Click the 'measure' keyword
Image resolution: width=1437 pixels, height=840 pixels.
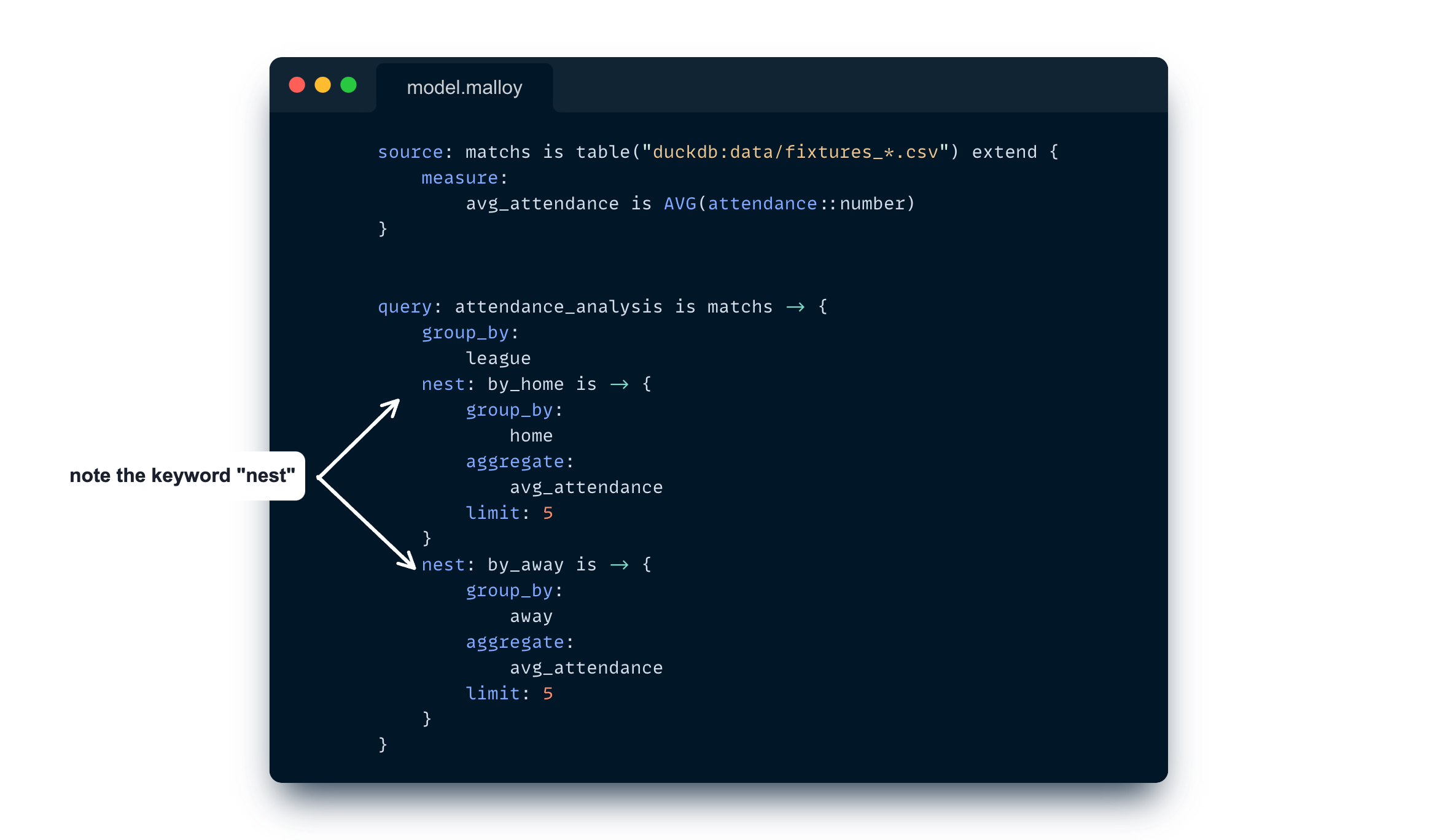point(459,178)
